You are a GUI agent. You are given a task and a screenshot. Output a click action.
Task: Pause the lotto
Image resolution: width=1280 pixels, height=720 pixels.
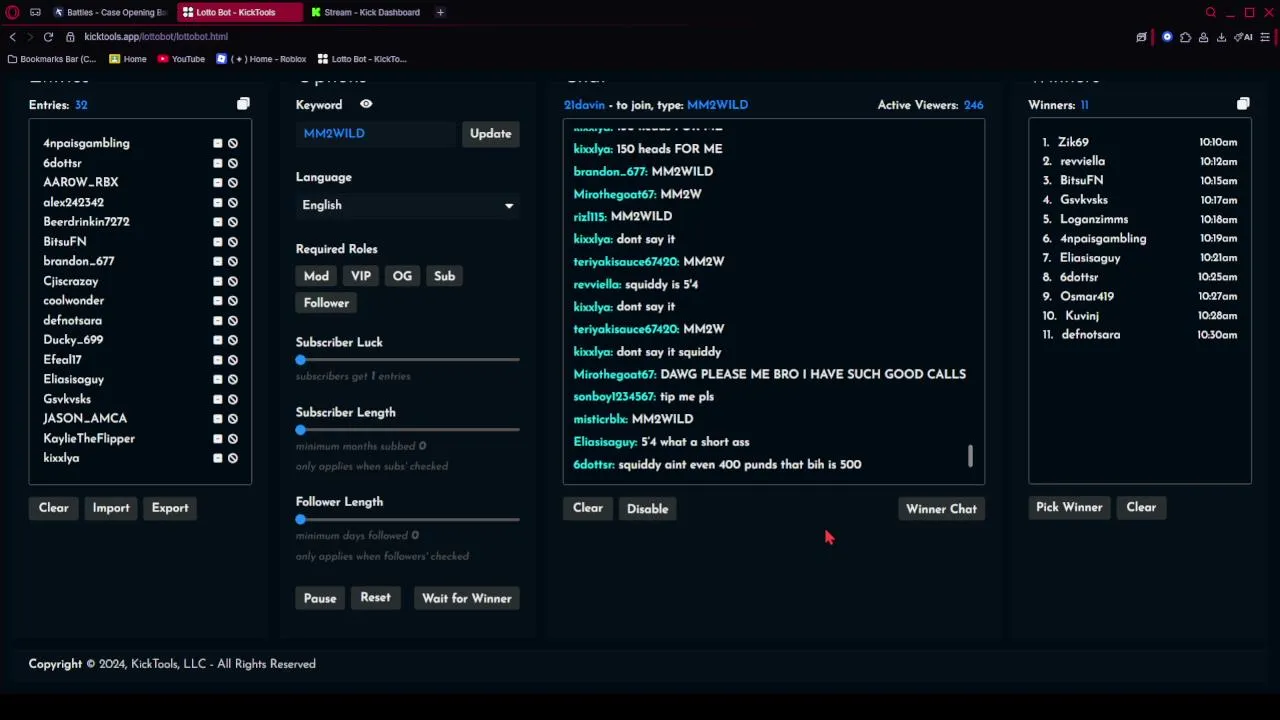[320, 599]
